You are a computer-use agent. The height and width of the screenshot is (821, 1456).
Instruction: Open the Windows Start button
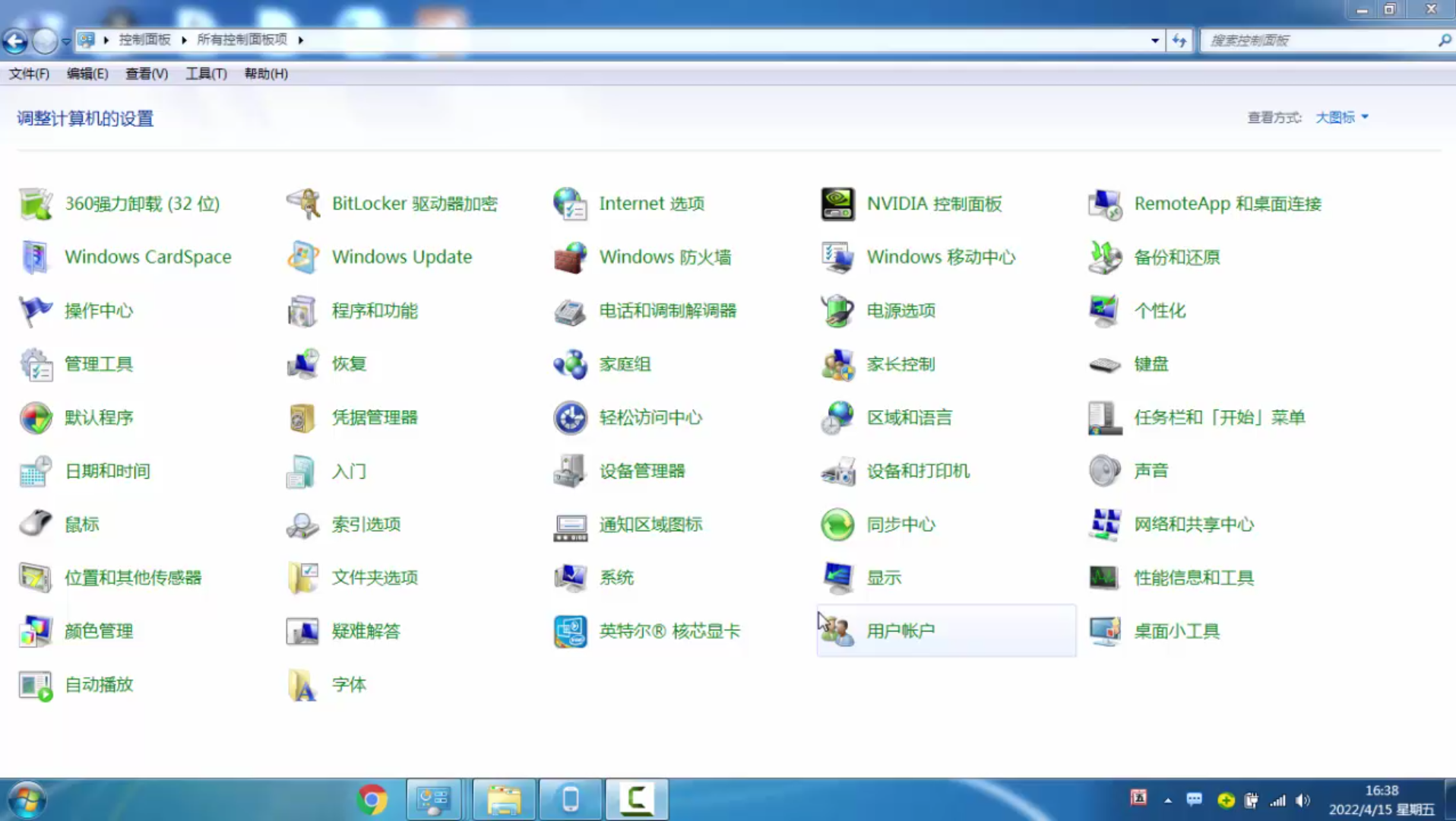click(x=27, y=800)
